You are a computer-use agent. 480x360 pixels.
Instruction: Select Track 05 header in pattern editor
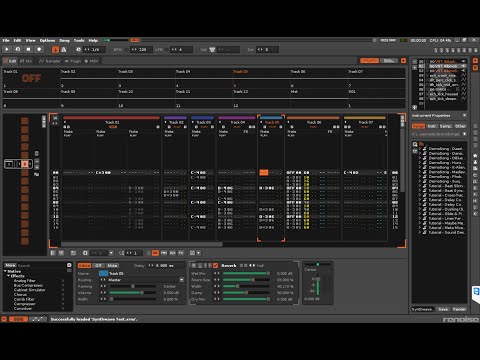(x=272, y=122)
